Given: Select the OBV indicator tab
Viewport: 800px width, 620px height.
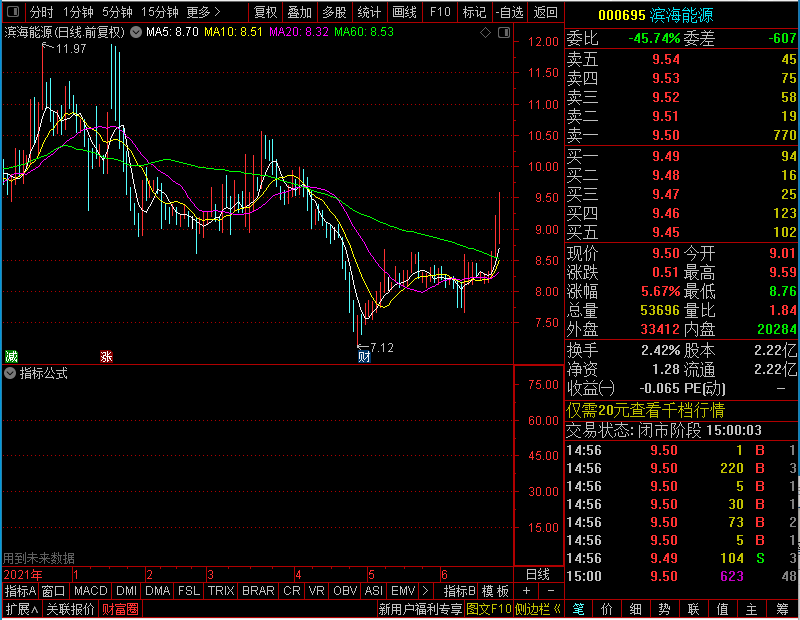Looking at the screenshot, I should click(x=345, y=591).
